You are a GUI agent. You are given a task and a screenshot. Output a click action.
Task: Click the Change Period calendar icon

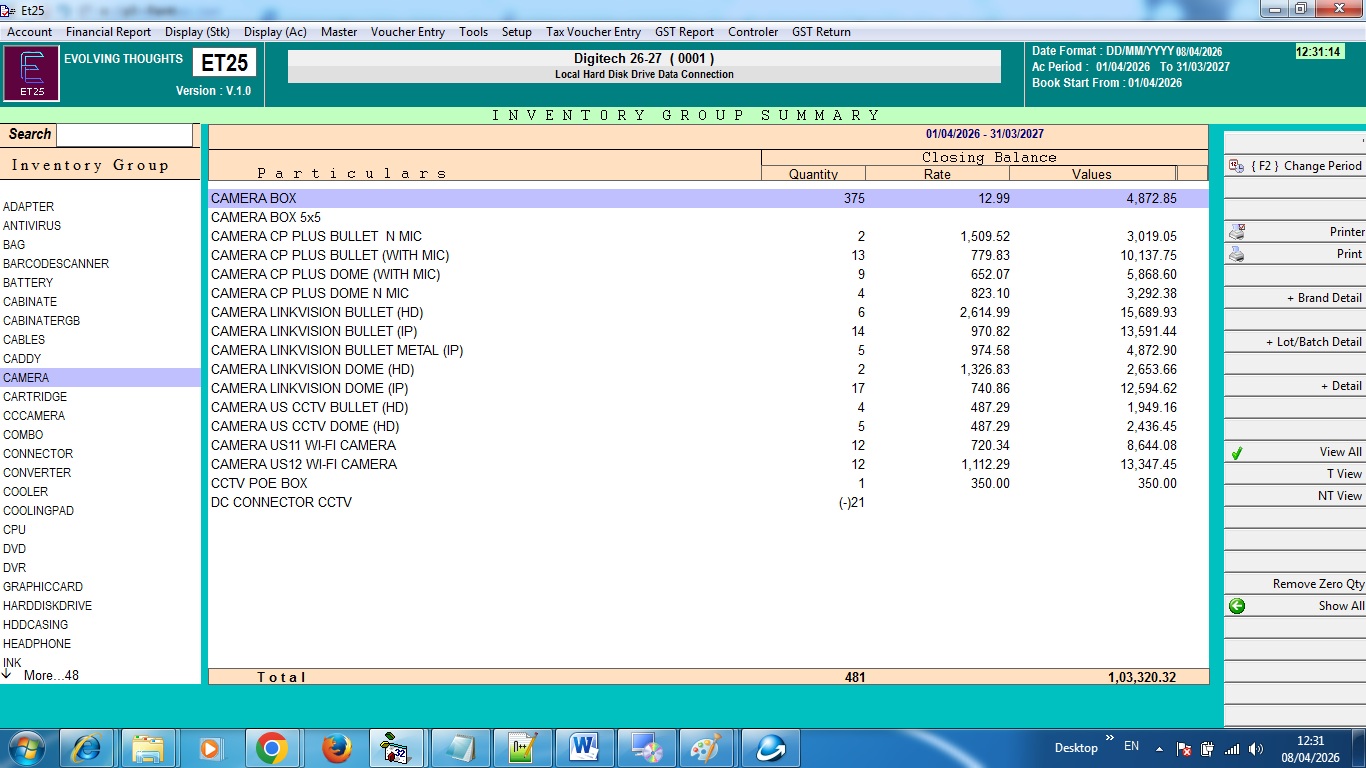(1236, 166)
